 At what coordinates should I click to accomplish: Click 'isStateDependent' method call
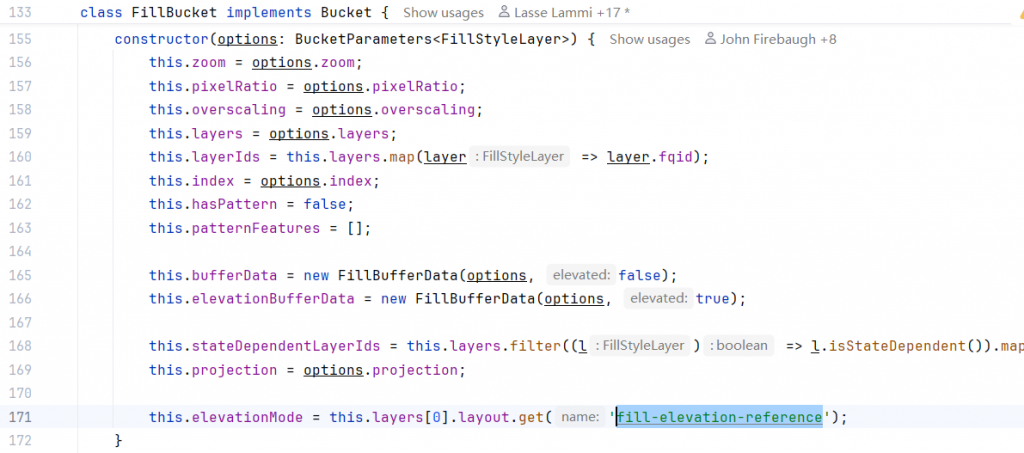pos(897,346)
